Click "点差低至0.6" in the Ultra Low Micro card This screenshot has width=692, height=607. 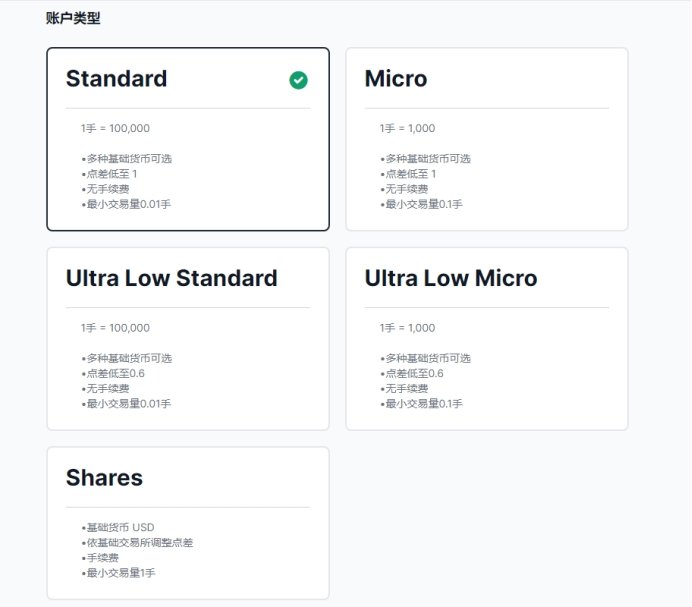tap(412, 373)
